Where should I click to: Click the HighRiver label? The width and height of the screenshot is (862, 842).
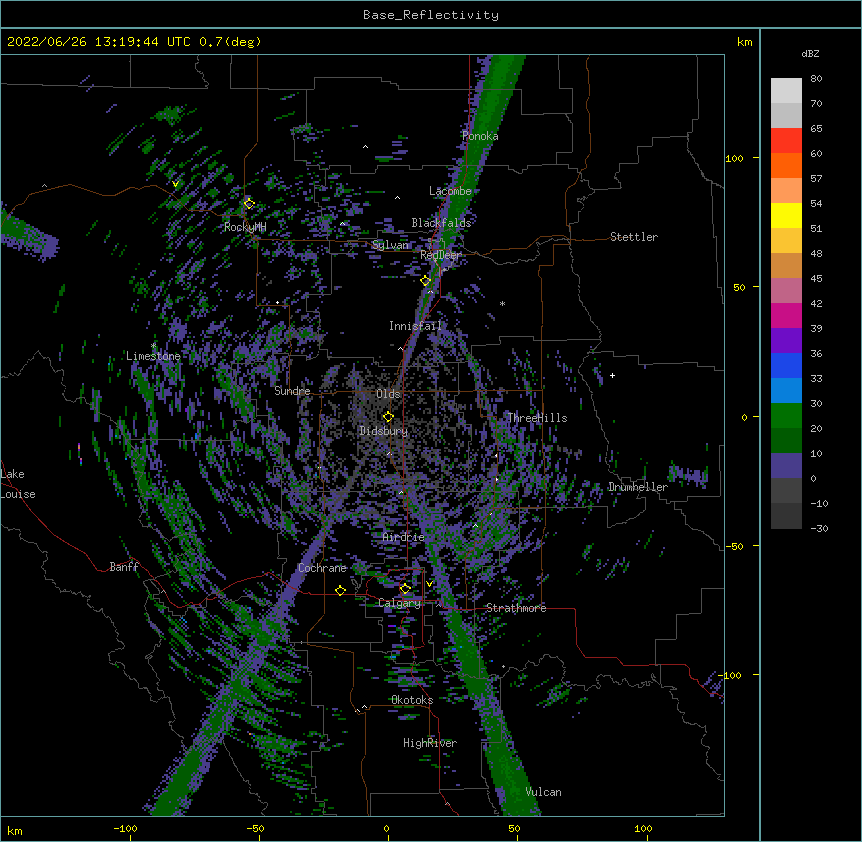(430, 743)
